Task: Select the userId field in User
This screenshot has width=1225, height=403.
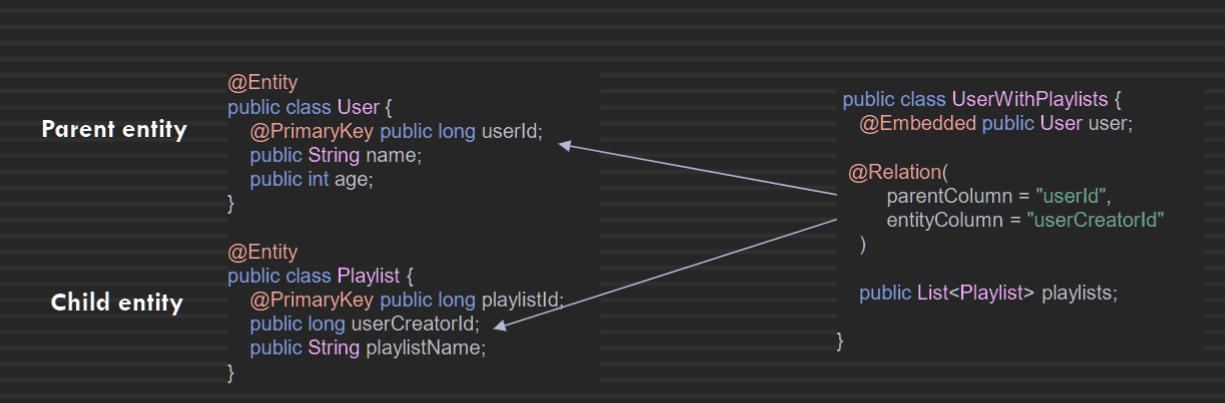Action: 512,131
